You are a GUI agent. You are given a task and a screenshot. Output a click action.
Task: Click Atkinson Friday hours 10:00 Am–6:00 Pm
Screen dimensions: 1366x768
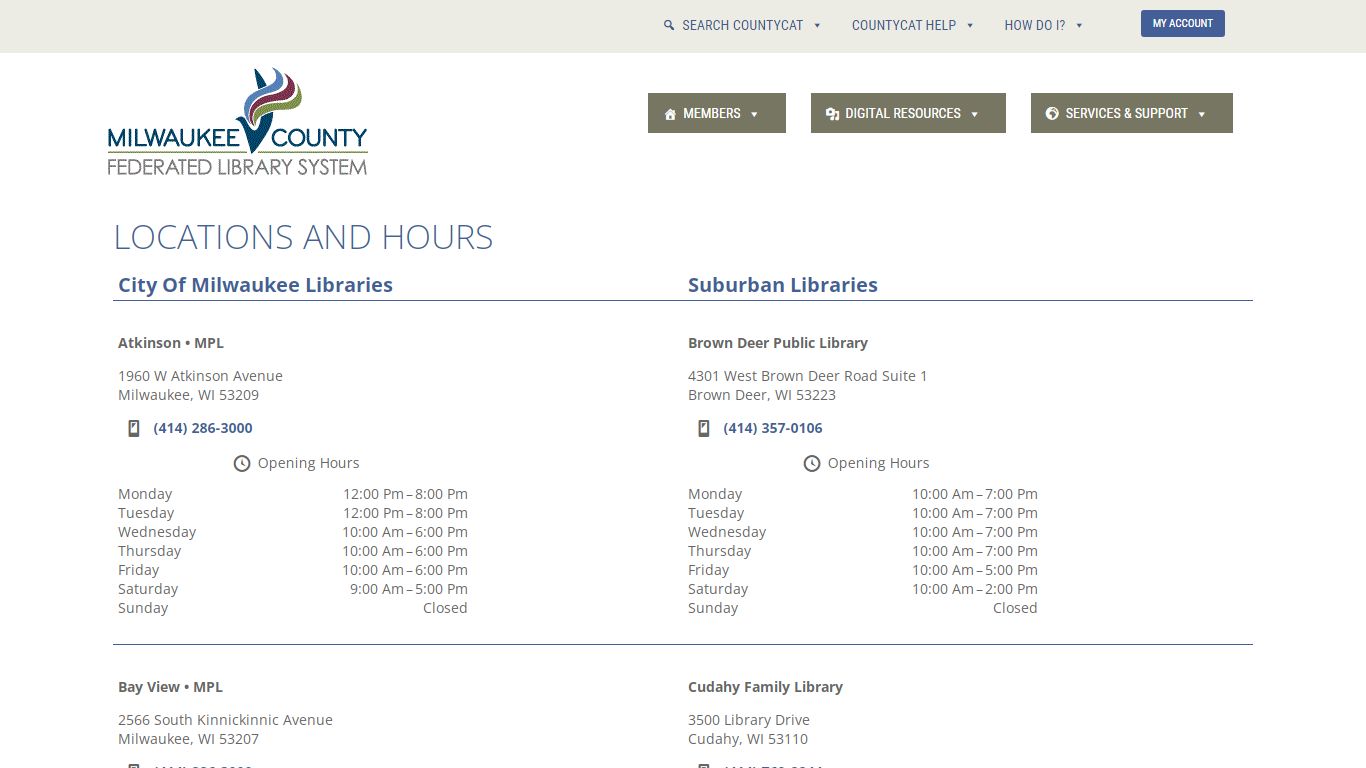pyautogui.click(x=405, y=570)
